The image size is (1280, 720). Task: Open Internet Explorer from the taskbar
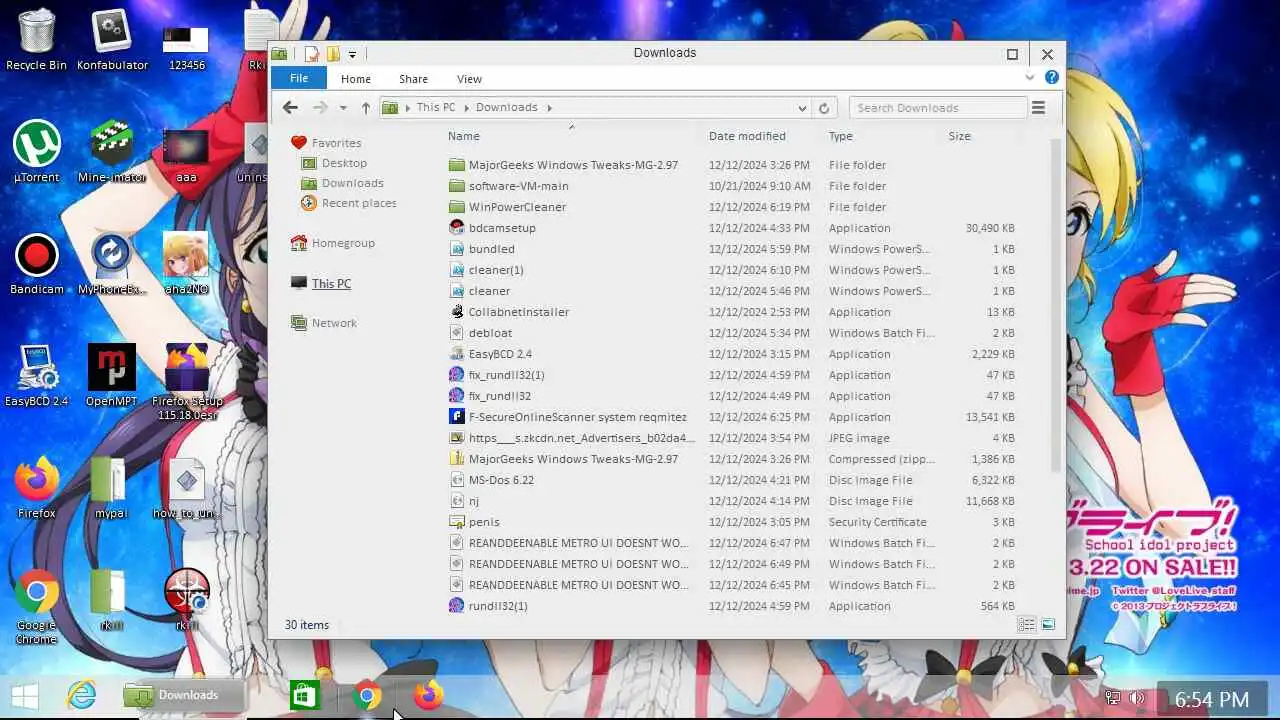tap(82, 695)
